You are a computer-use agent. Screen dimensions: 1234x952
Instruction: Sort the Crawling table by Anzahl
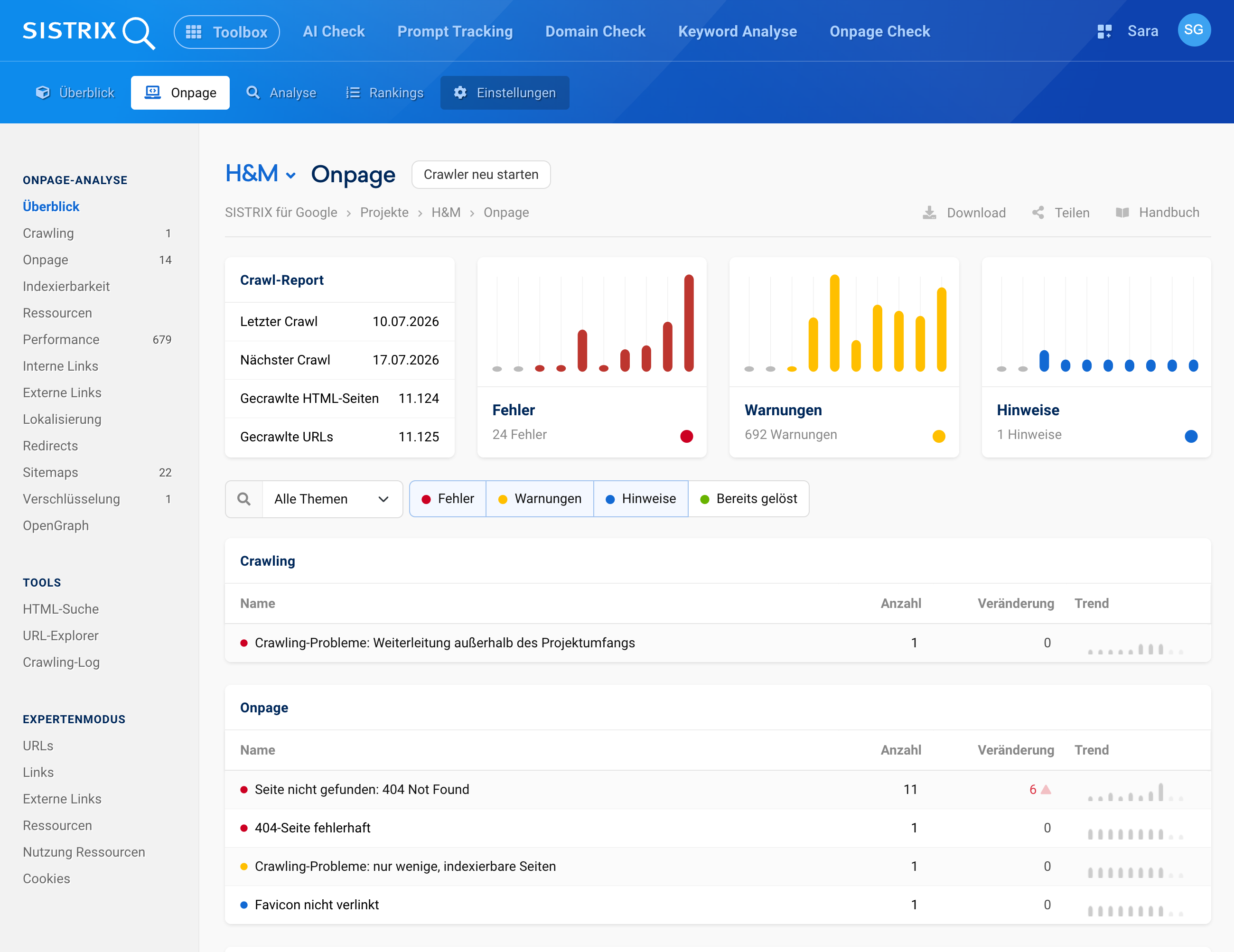point(901,603)
